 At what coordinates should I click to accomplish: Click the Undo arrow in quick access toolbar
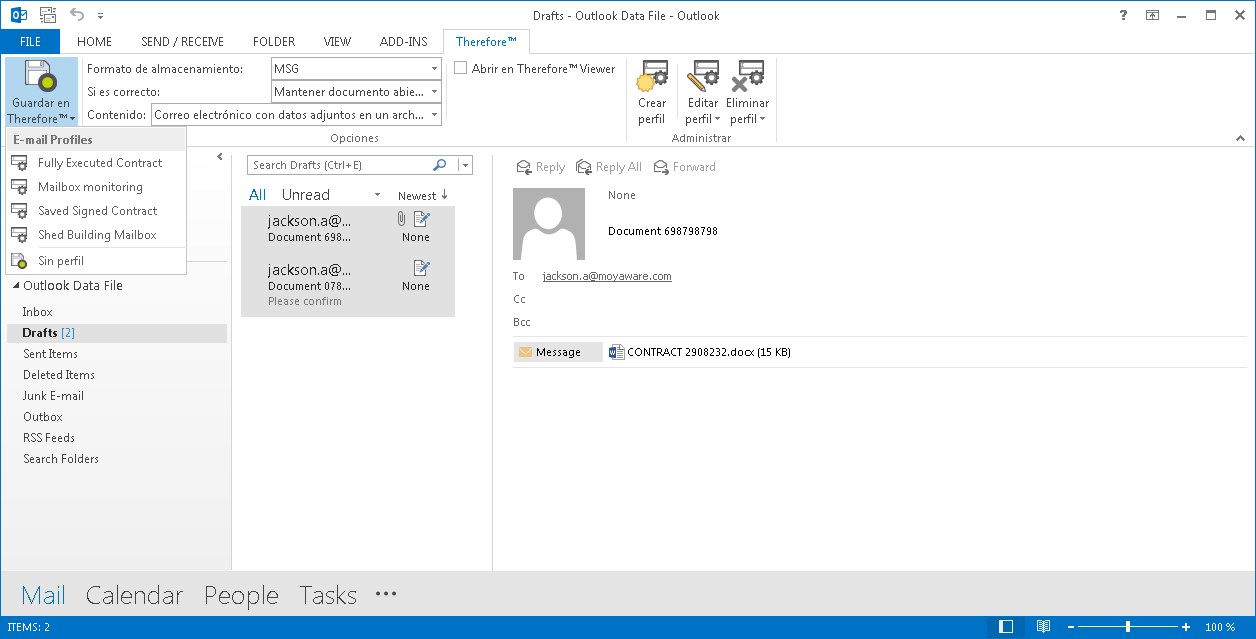pos(78,15)
